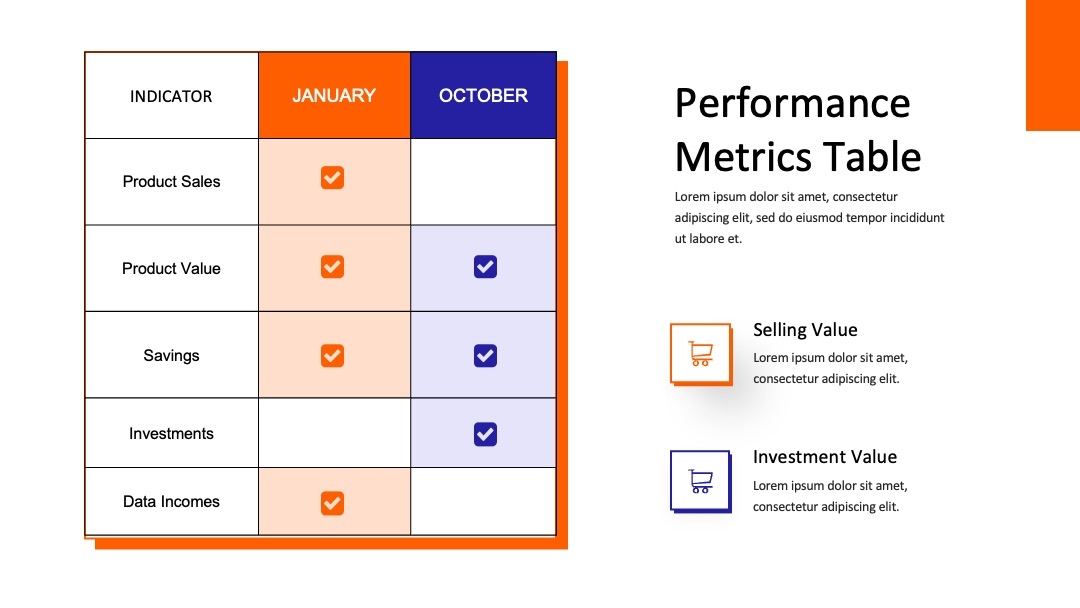Click the Selling Value heading
Image resolution: width=1080 pixels, height=608 pixels.
(x=805, y=330)
